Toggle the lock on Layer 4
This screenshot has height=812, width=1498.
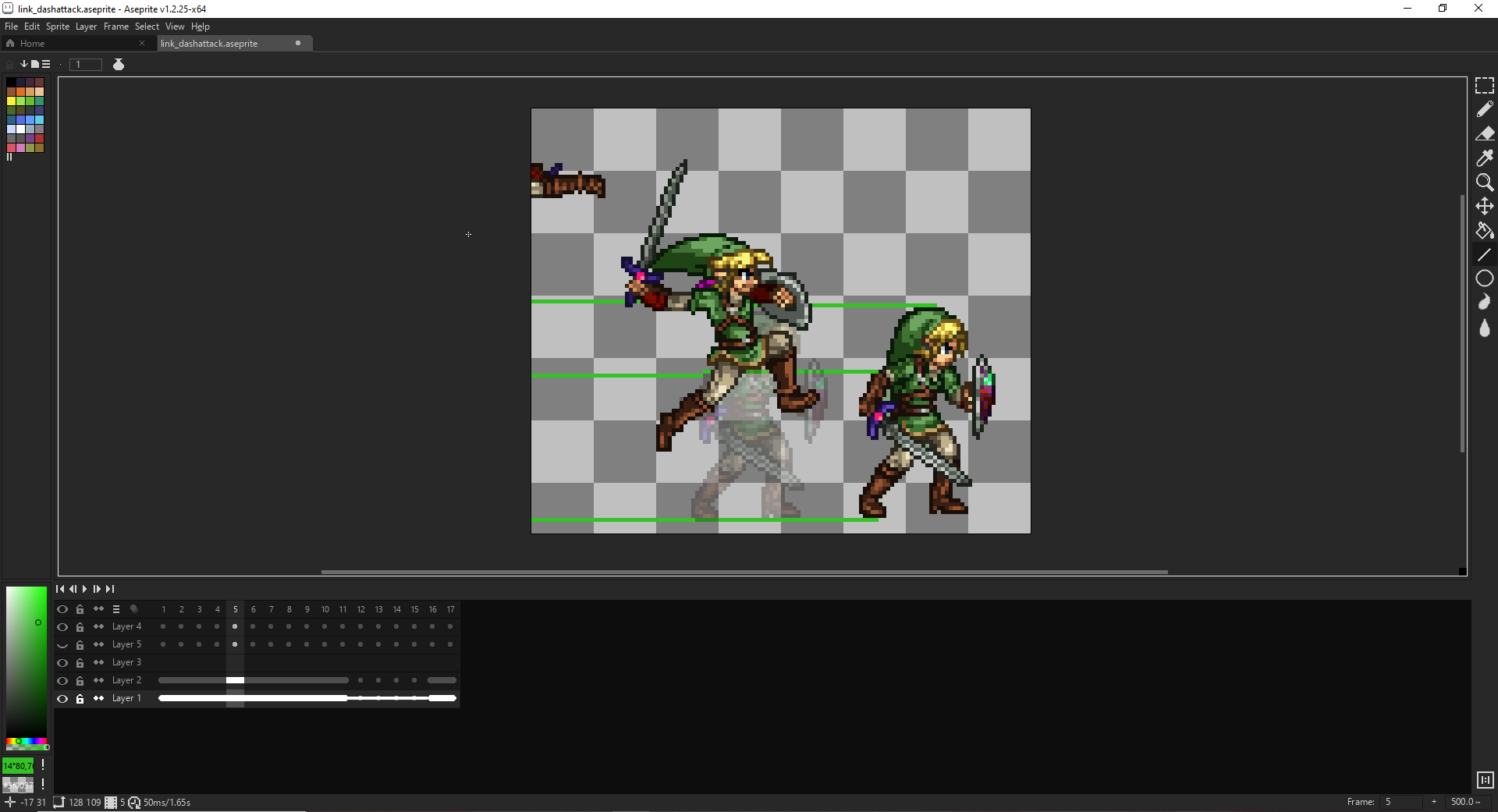(x=80, y=627)
